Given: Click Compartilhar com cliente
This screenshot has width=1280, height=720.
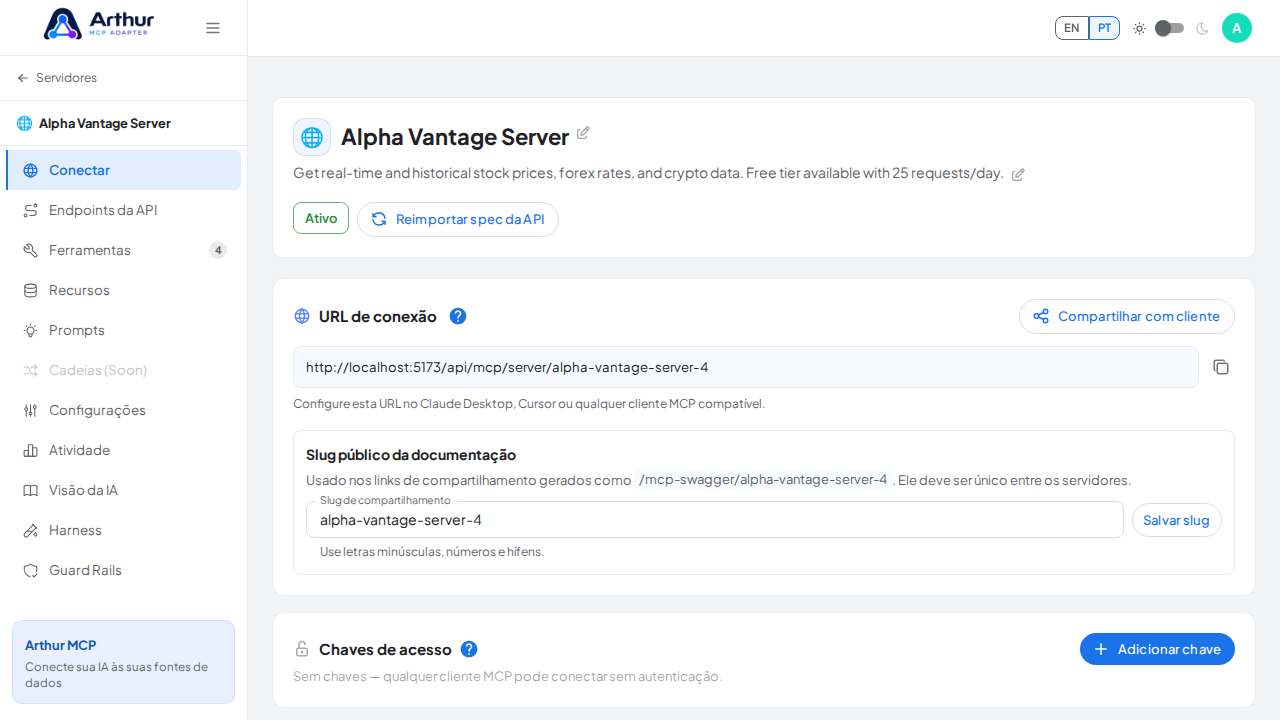Looking at the screenshot, I should [1127, 316].
